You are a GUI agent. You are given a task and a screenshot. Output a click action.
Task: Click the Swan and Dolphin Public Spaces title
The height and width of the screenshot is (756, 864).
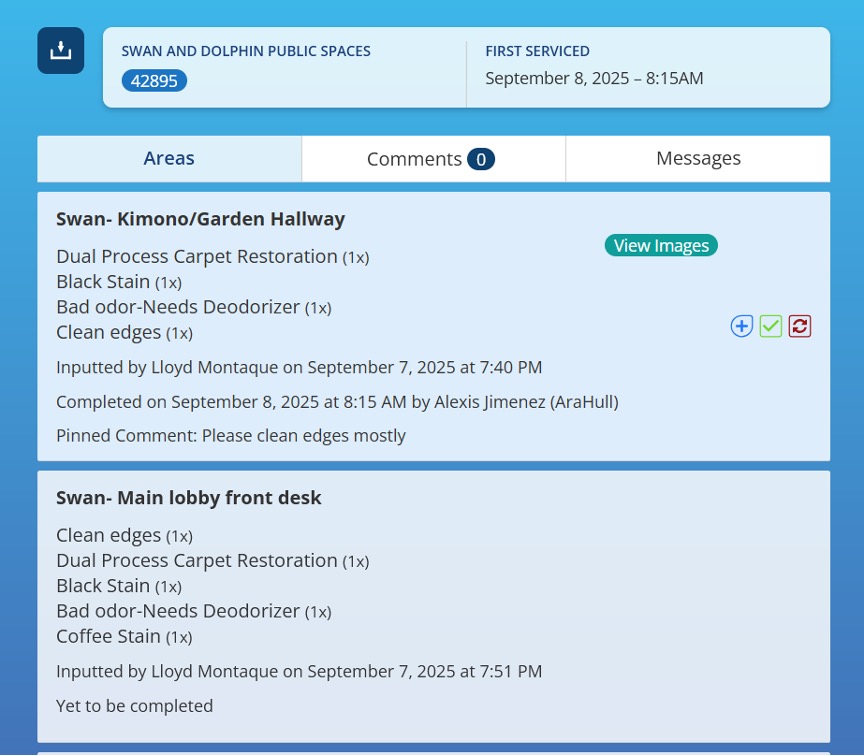(246, 51)
